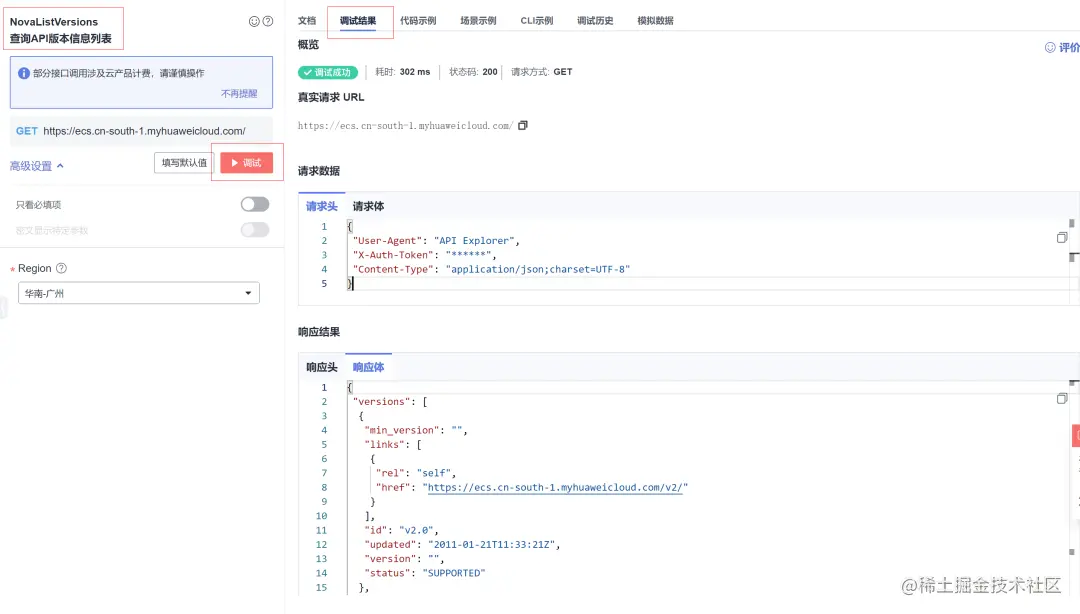Click the "2011-01-21T11:33:21Z" updated value
This screenshot has width=1080, height=614.
(491, 544)
